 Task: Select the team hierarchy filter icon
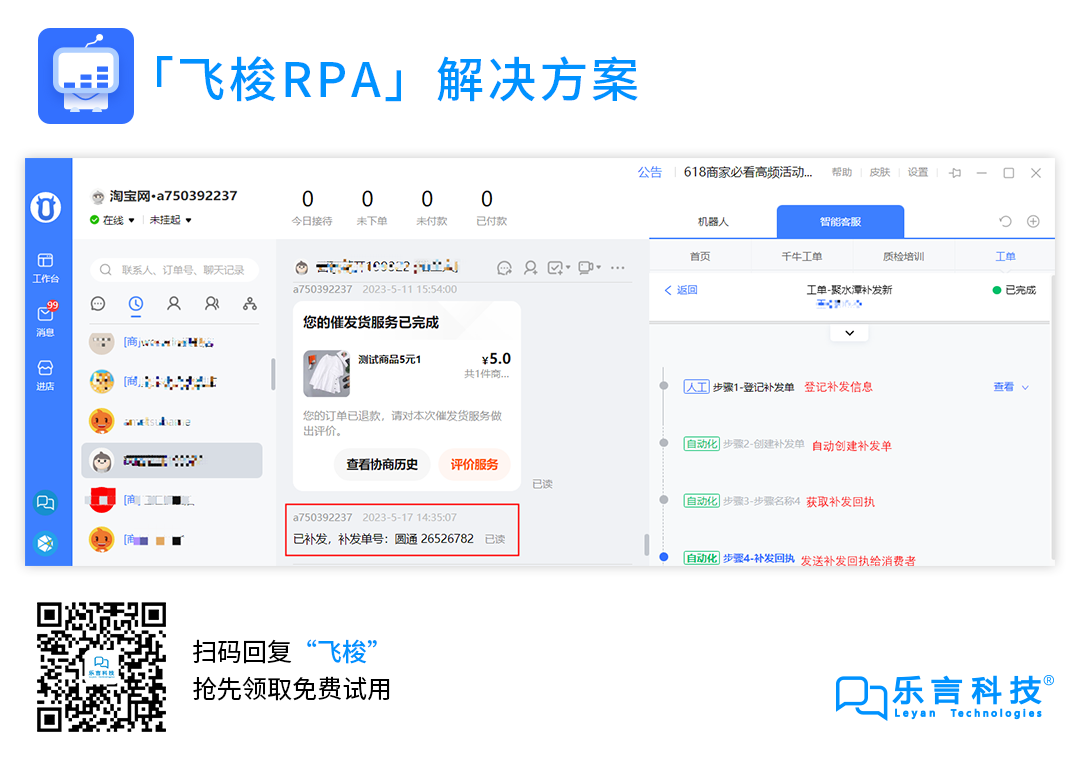pyautogui.click(x=250, y=304)
